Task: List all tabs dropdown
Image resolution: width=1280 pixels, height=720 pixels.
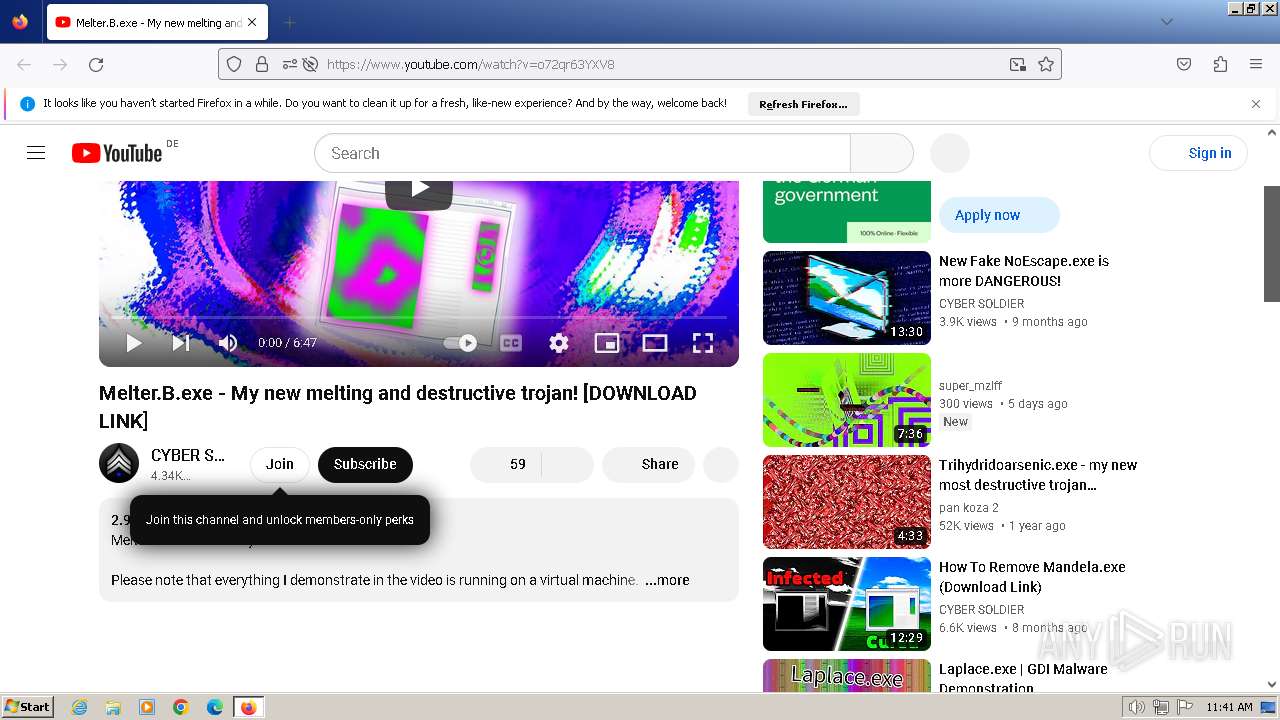Action: [1166, 22]
